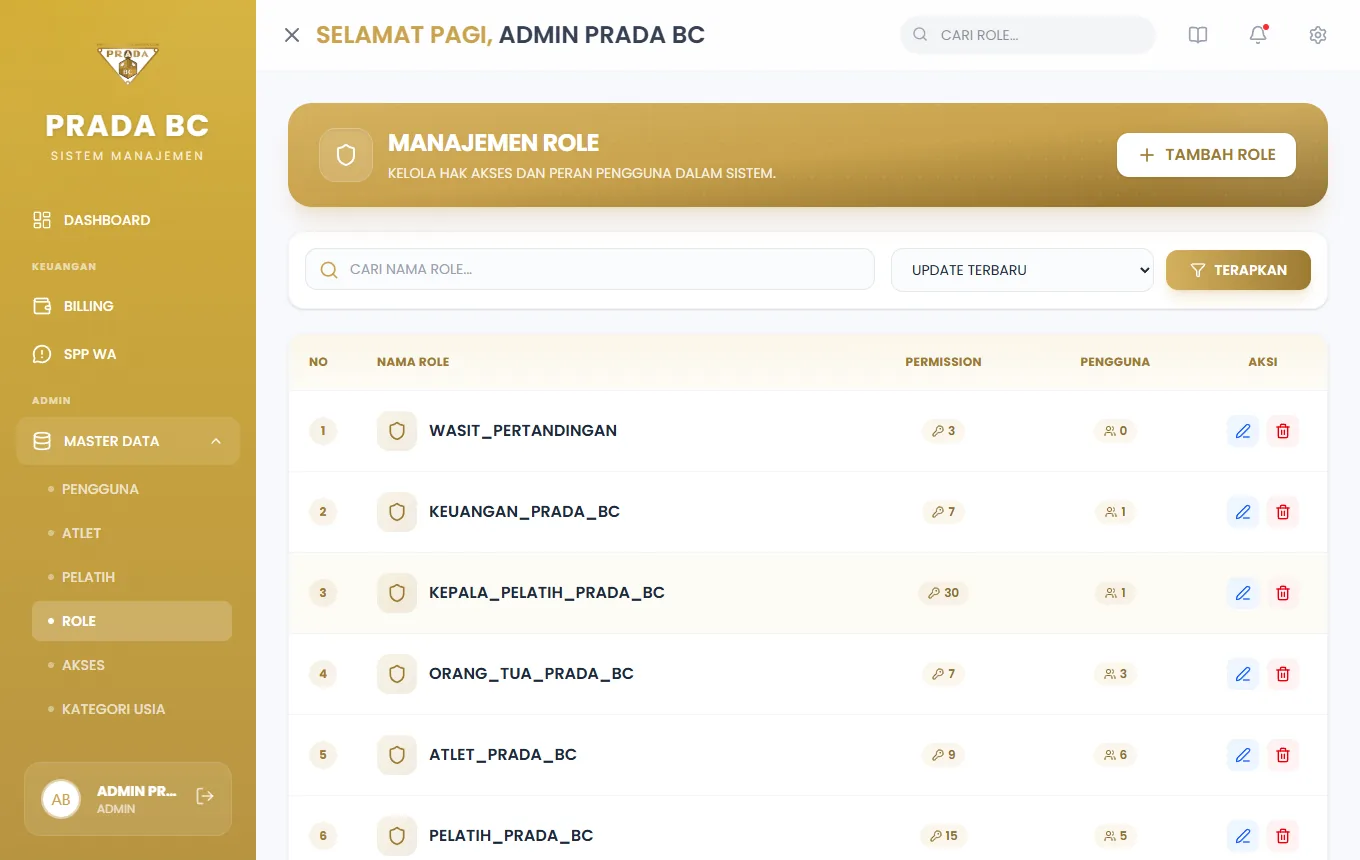Click the permission count 30 badge

tap(943, 593)
